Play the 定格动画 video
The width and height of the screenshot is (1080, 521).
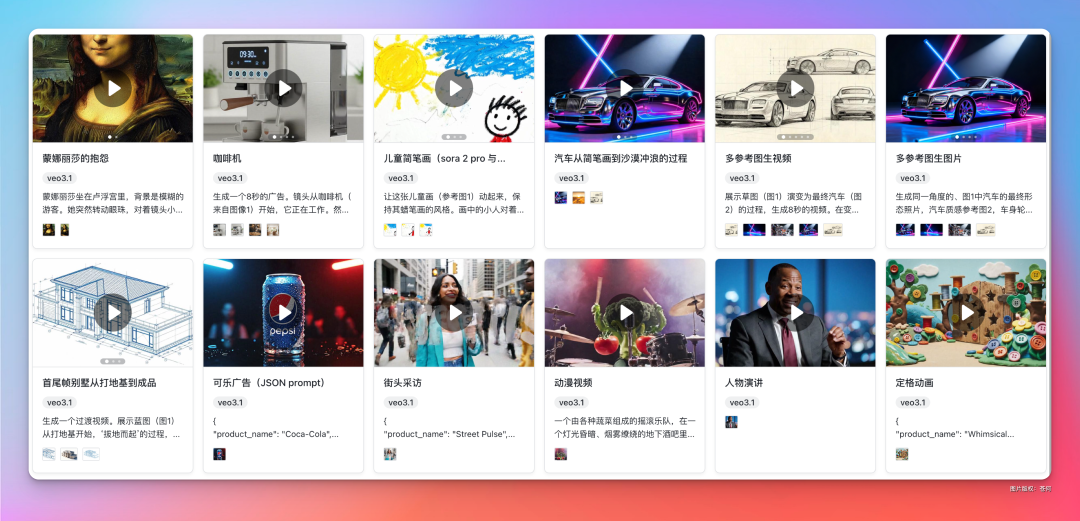click(x=966, y=313)
